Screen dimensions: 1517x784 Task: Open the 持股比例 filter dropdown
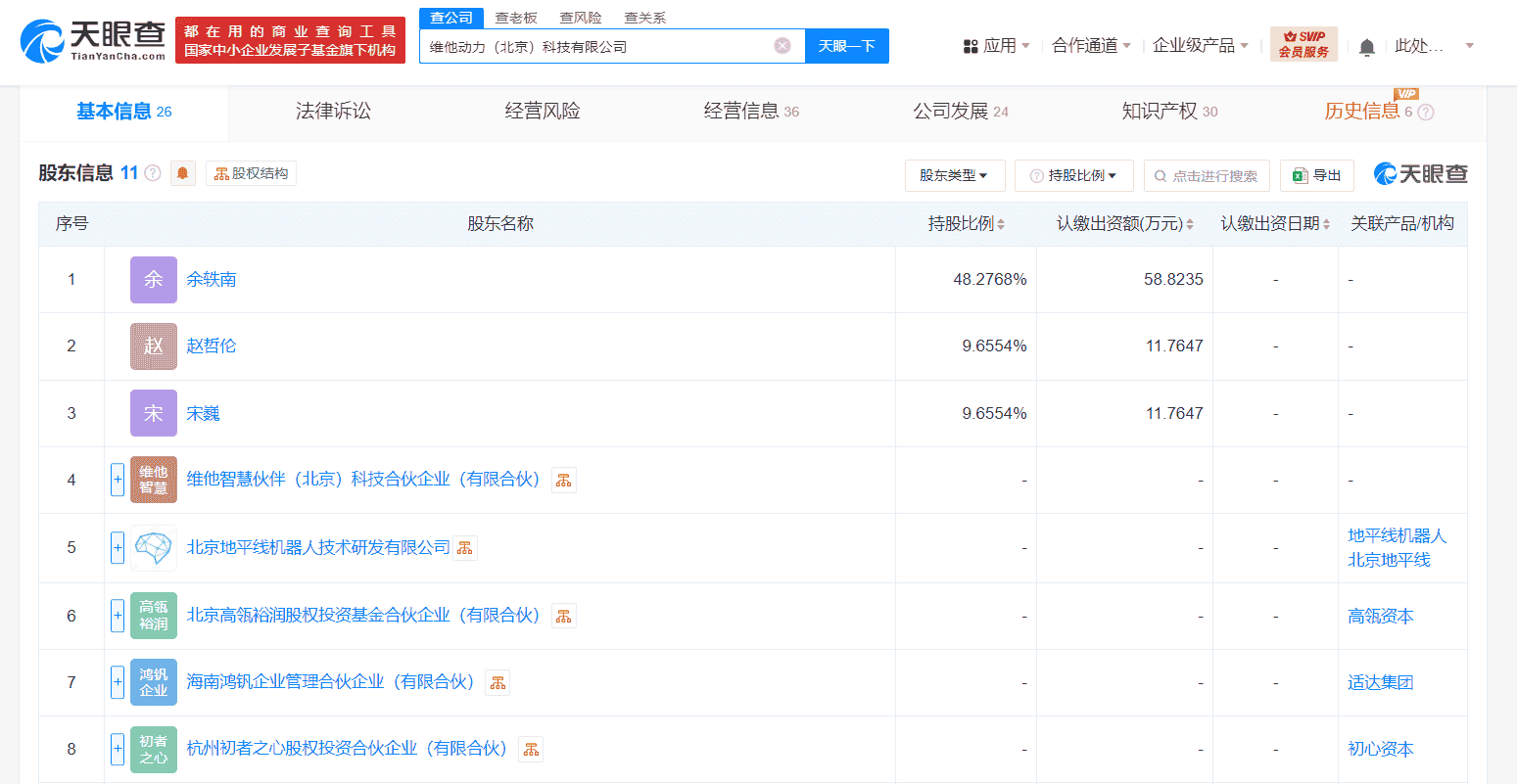(1073, 175)
